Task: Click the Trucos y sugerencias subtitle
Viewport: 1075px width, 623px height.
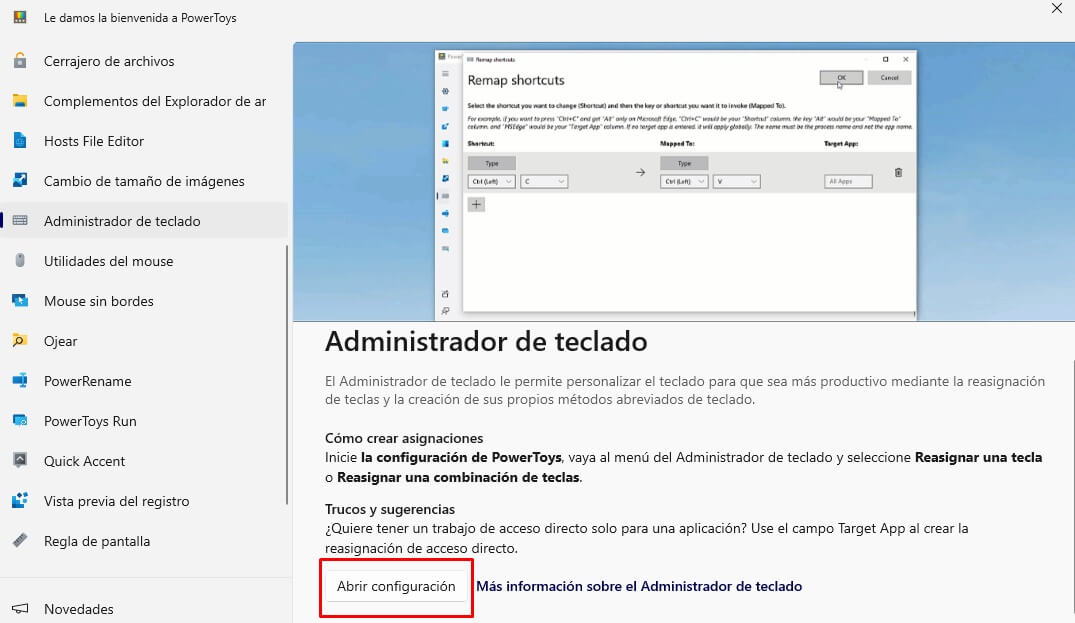Action: [389, 509]
